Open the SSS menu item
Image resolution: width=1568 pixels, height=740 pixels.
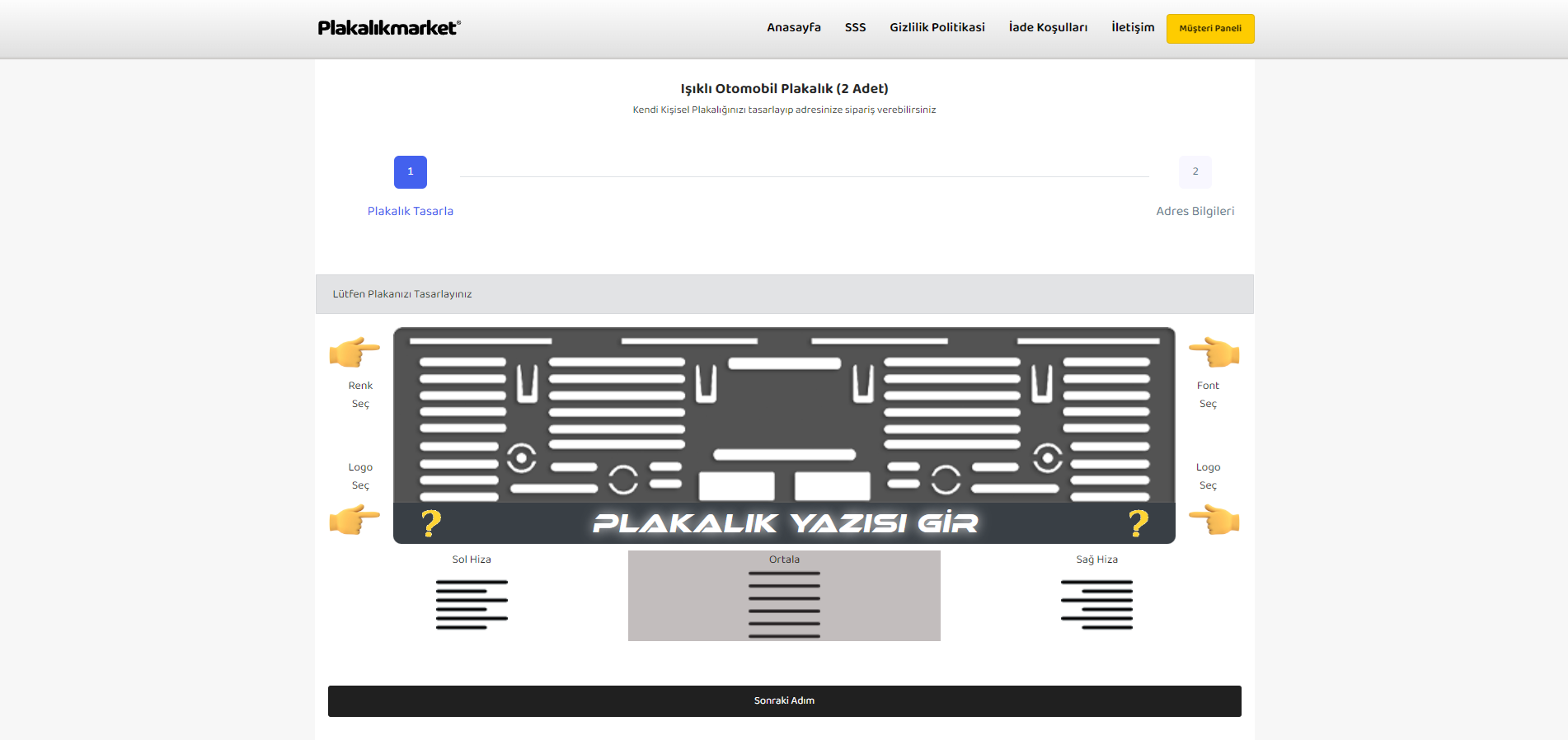[x=855, y=28]
